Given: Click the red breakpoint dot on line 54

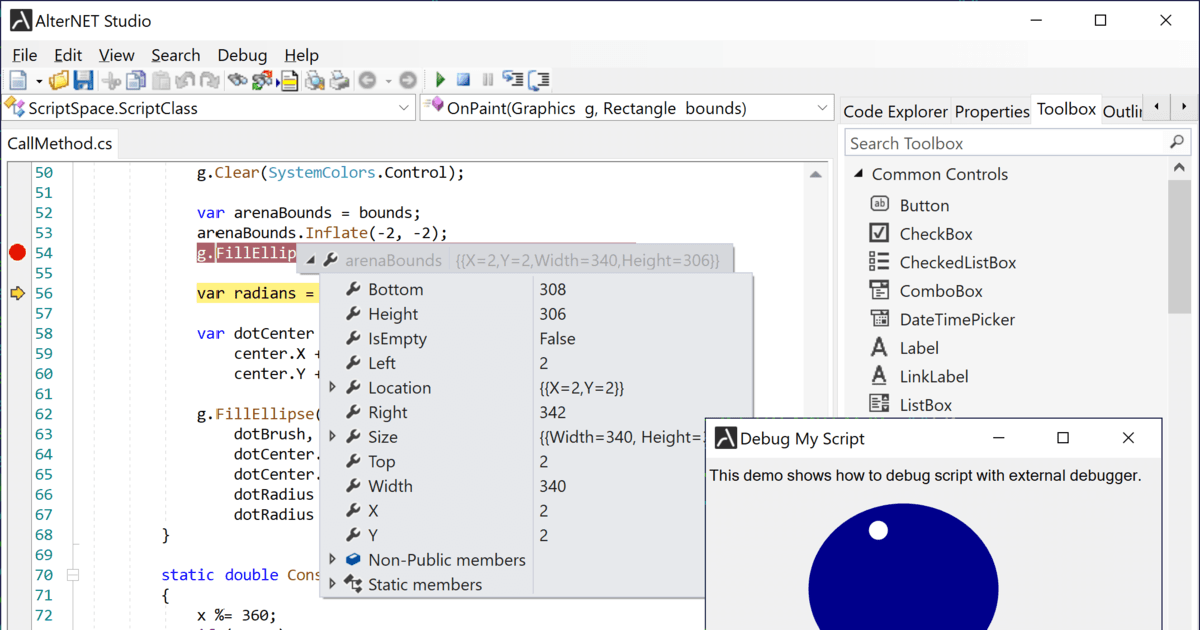Looking at the screenshot, I should click(16, 253).
